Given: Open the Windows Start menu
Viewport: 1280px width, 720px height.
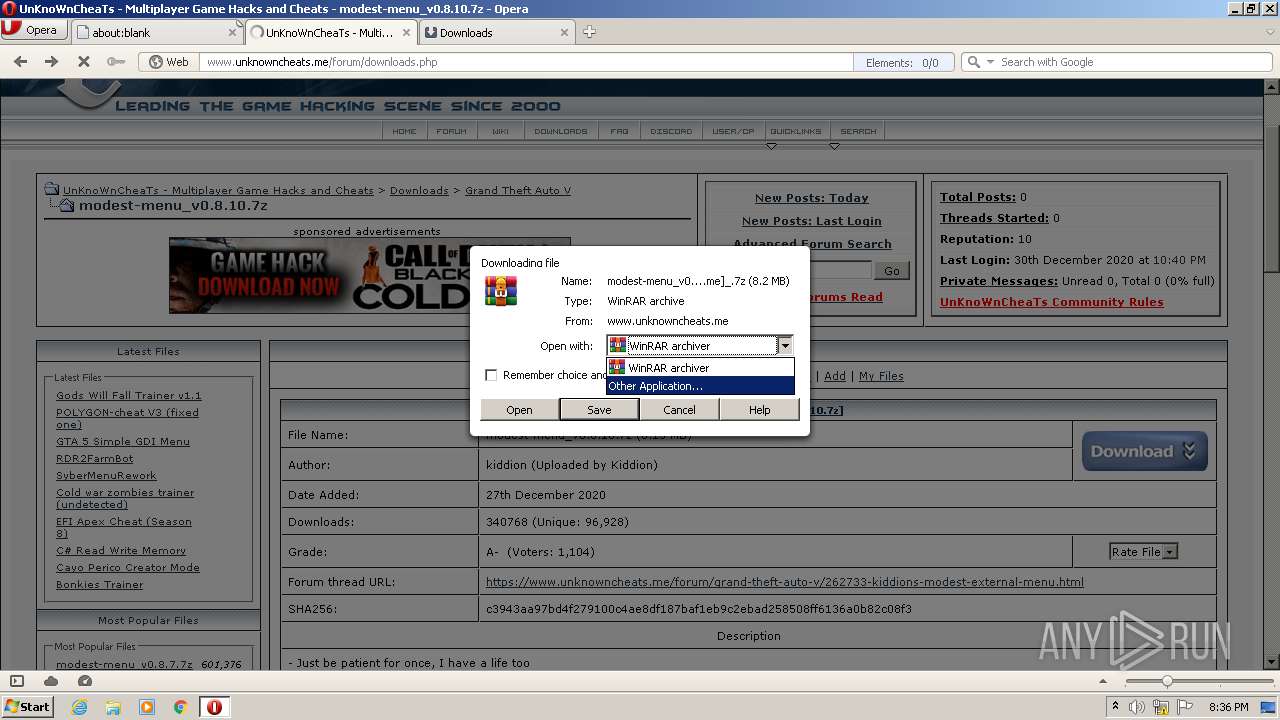Looking at the screenshot, I should click(x=27, y=707).
